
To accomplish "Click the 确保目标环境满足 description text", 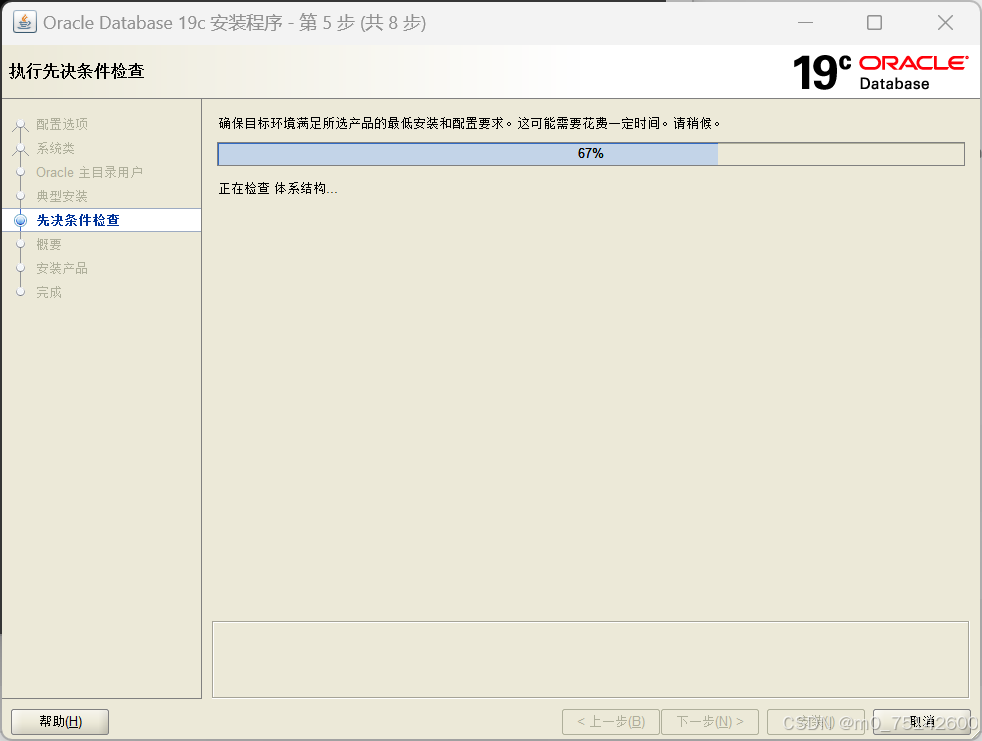I will 469,123.
